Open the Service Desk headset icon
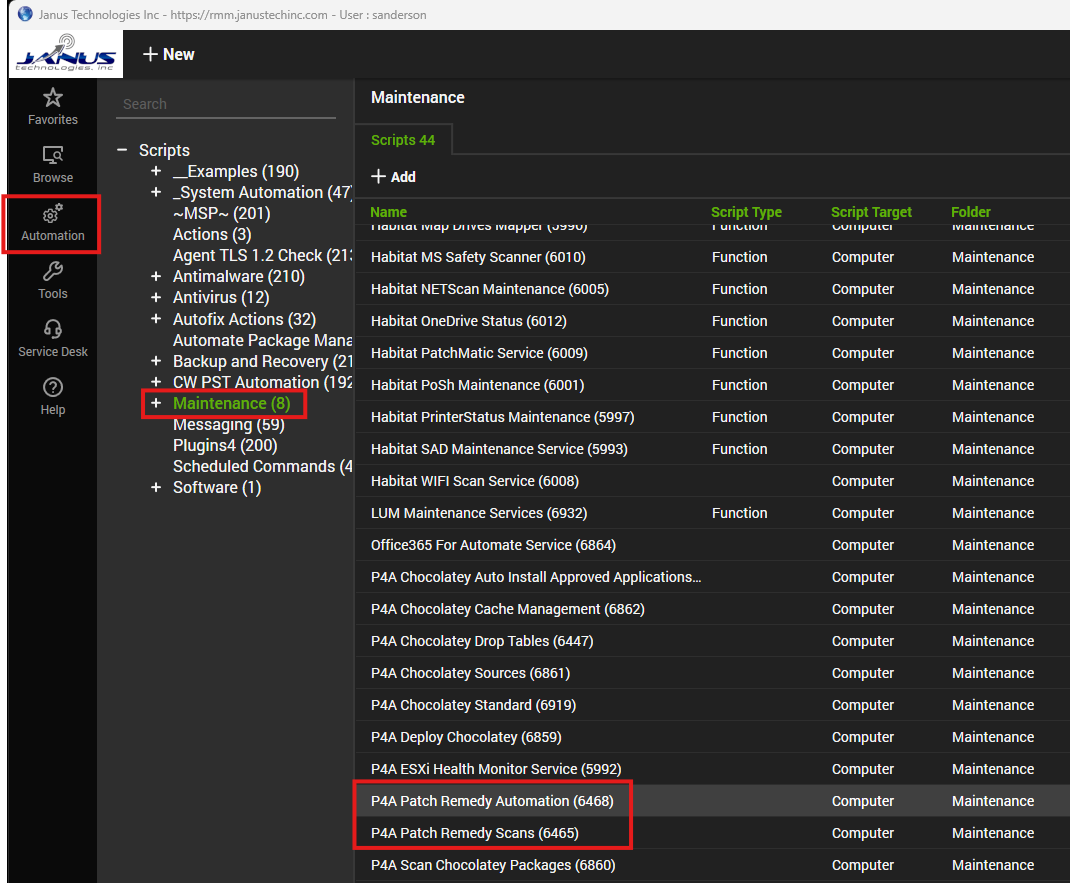Image resolution: width=1070 pixels, height=883 pixels. point(53,330)
